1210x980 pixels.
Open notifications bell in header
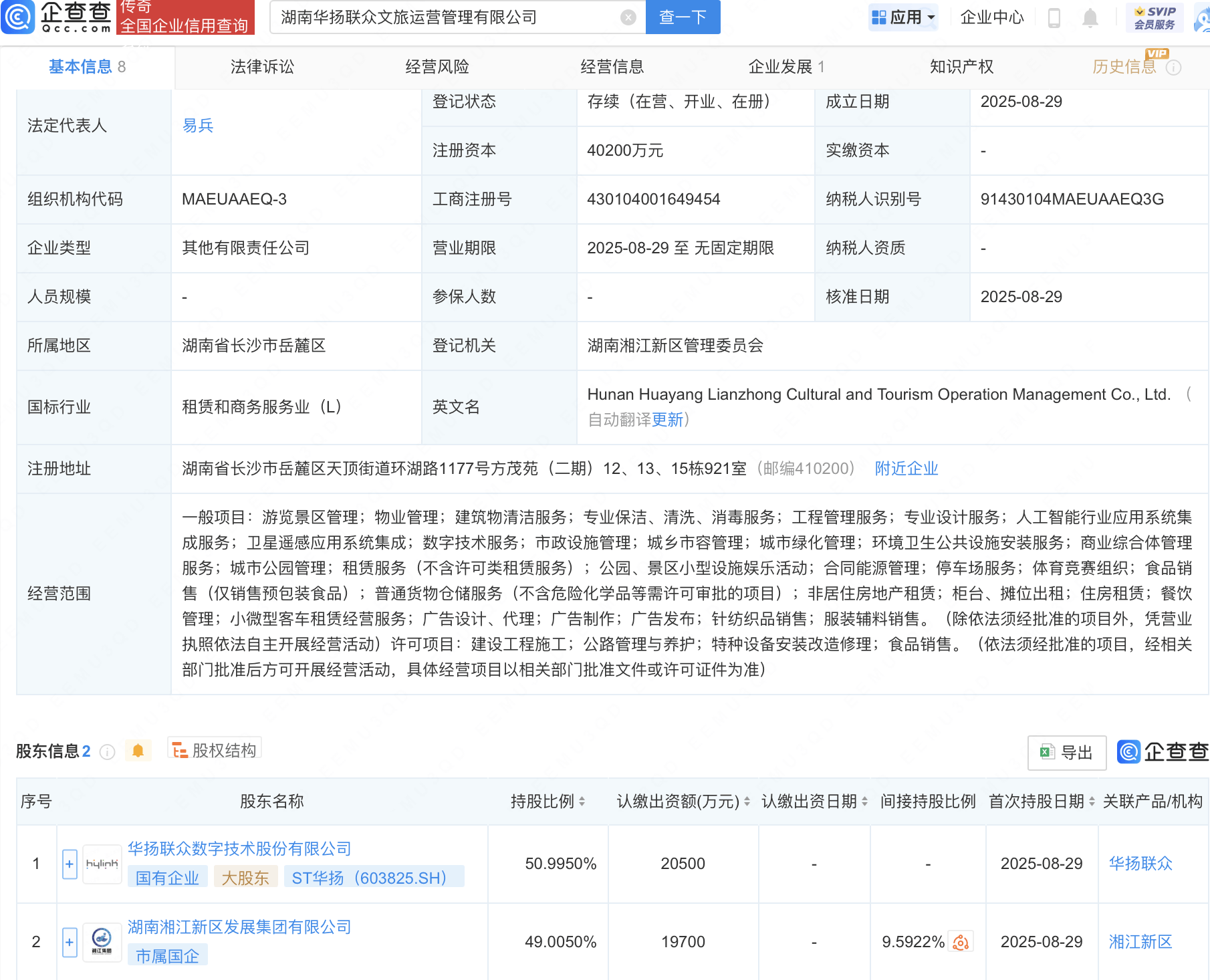click(x=1090, y=17)
